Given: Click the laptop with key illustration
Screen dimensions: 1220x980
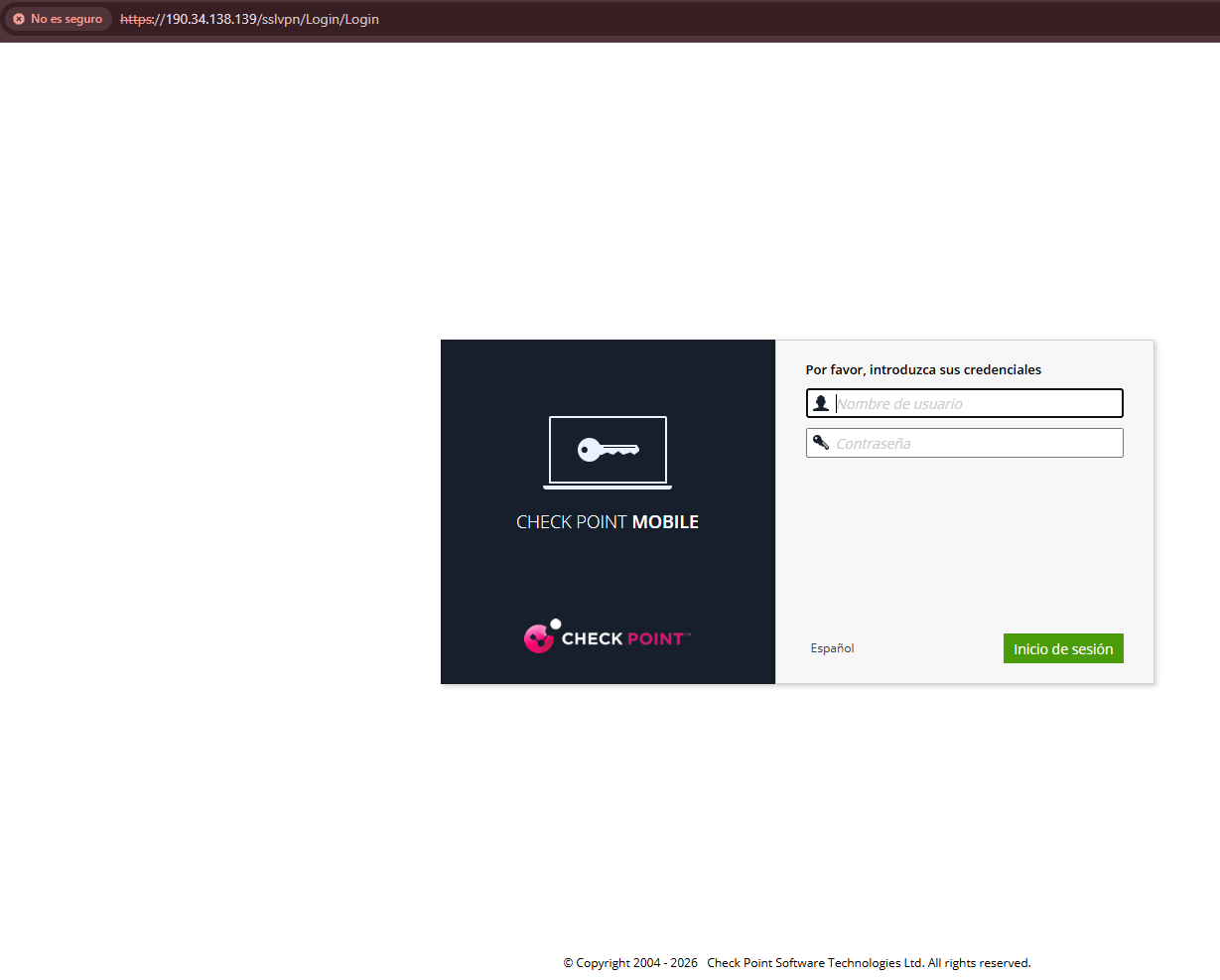Looking at the screenshot, I should (608, 453).
